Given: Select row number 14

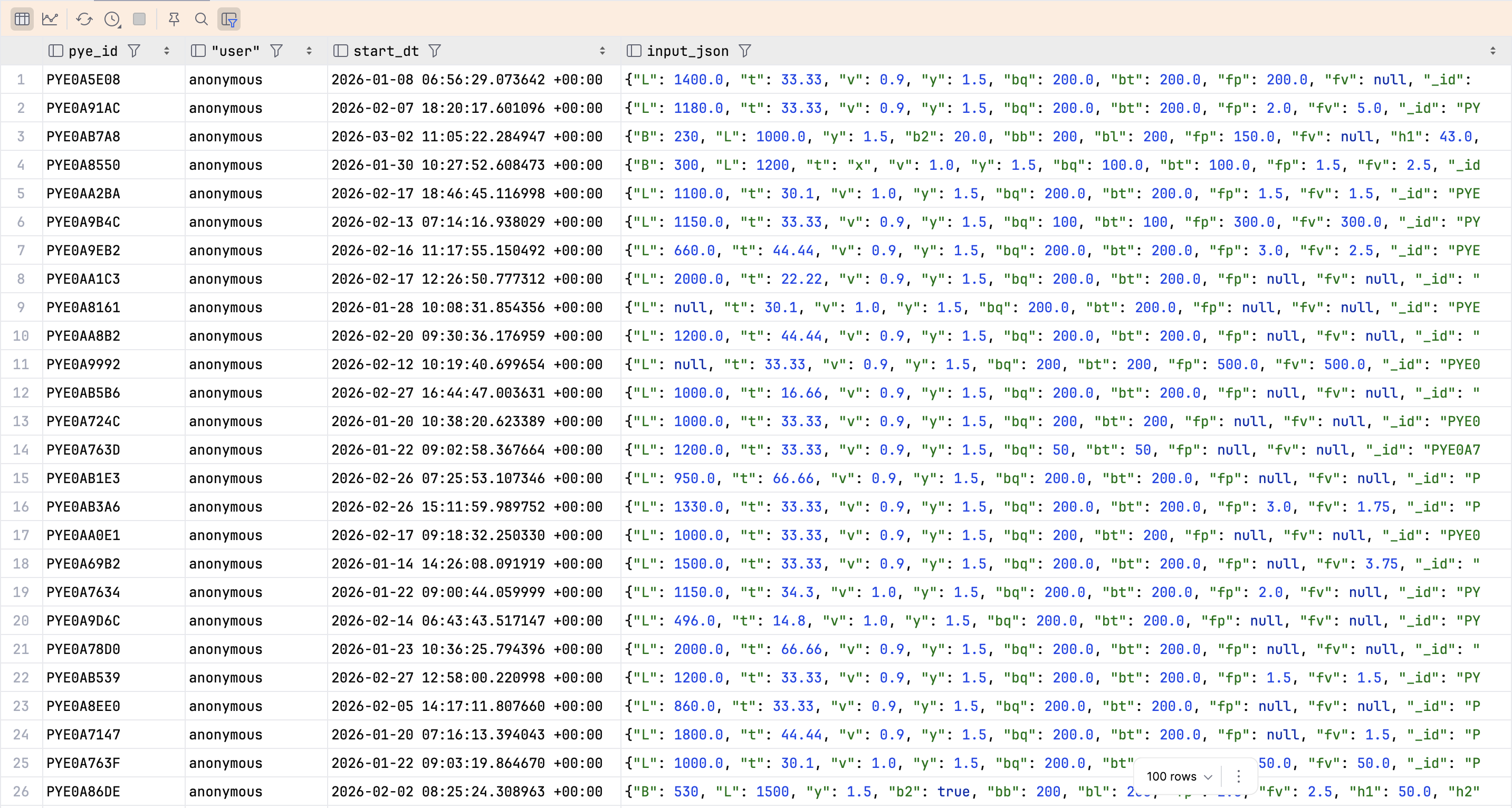Looking at the screenshot, I should tap(21, 450).
